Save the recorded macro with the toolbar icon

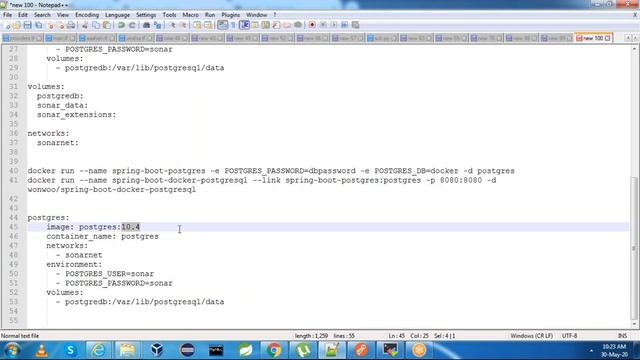coord(356,25)
